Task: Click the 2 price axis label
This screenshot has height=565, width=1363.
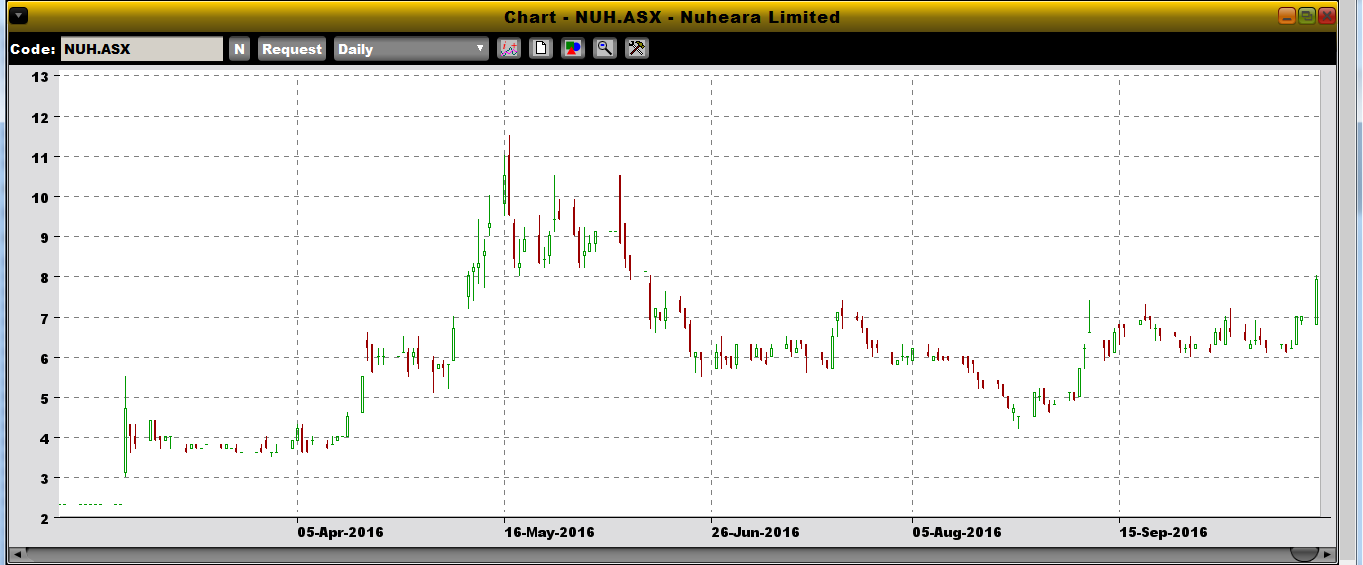Action: coord(44,518)
